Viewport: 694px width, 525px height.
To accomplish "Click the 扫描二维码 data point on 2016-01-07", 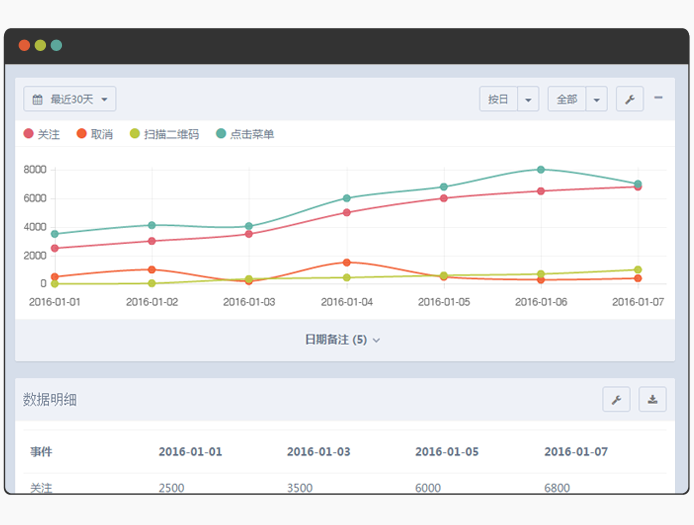I will point(638,270).
